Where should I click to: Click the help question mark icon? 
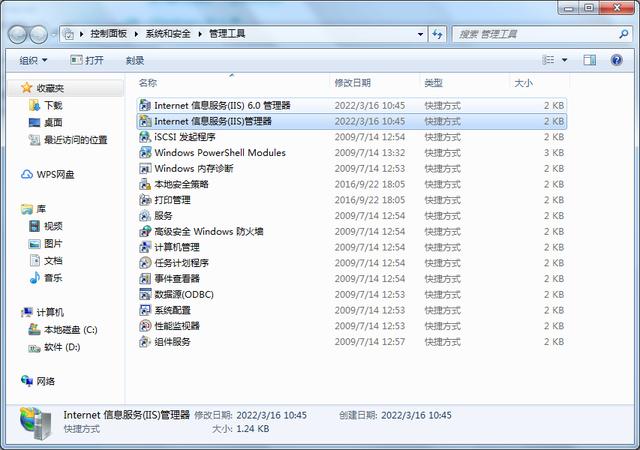click(x=616, y=60)
